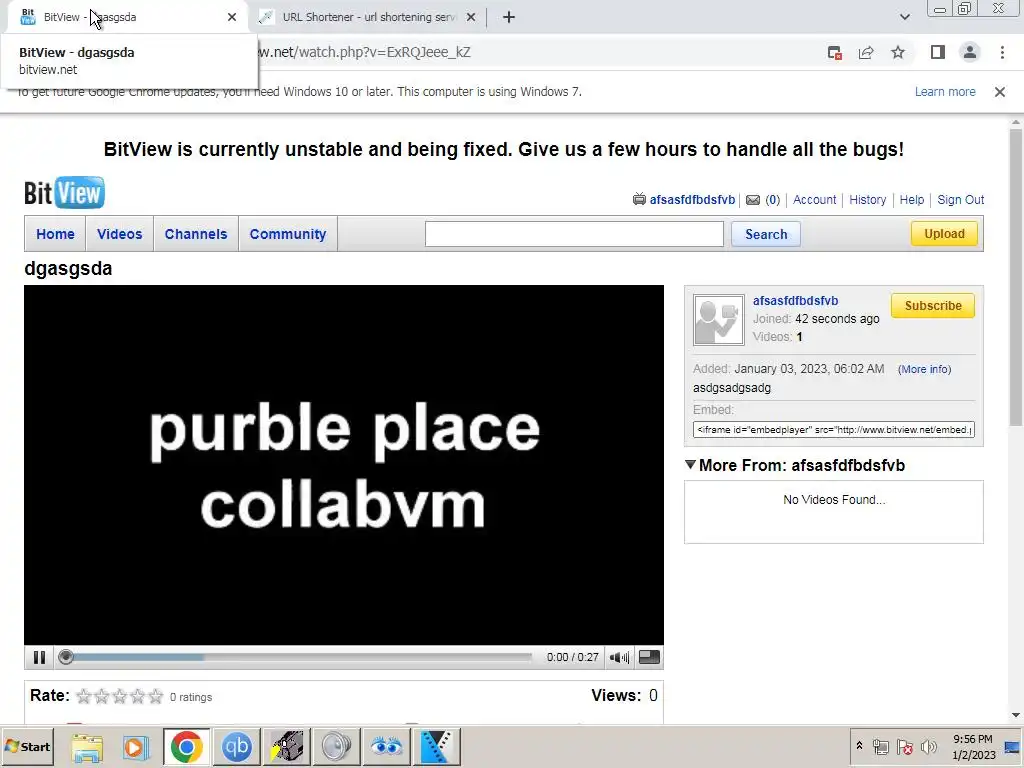
Task: Show hidden system tray icons
Action: pyautogui.click(x=859, y=746)
